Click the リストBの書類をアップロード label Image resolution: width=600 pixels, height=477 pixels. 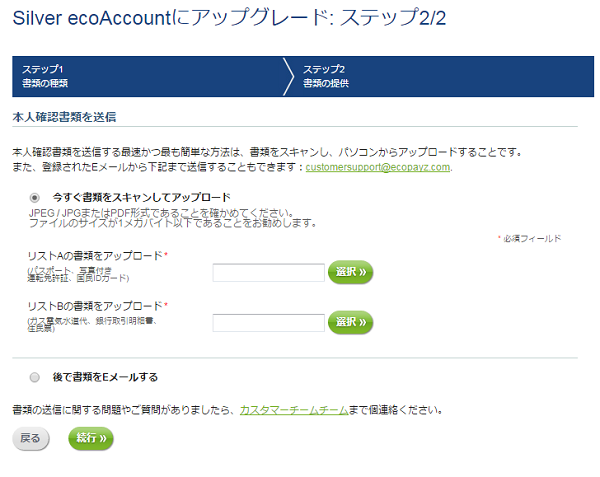pos(95,306)
